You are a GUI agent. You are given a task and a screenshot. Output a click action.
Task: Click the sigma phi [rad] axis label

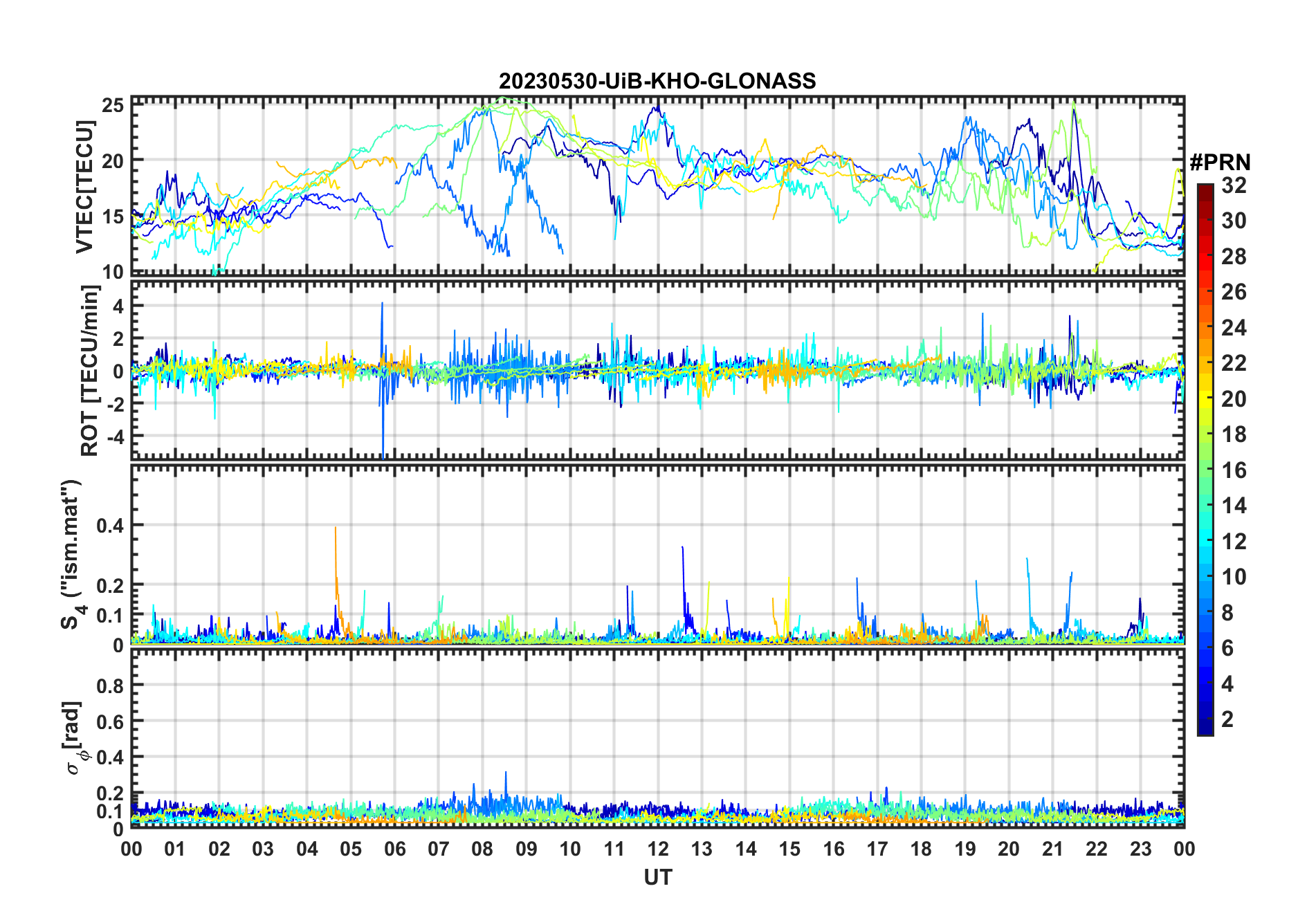[x=73, y=738]
